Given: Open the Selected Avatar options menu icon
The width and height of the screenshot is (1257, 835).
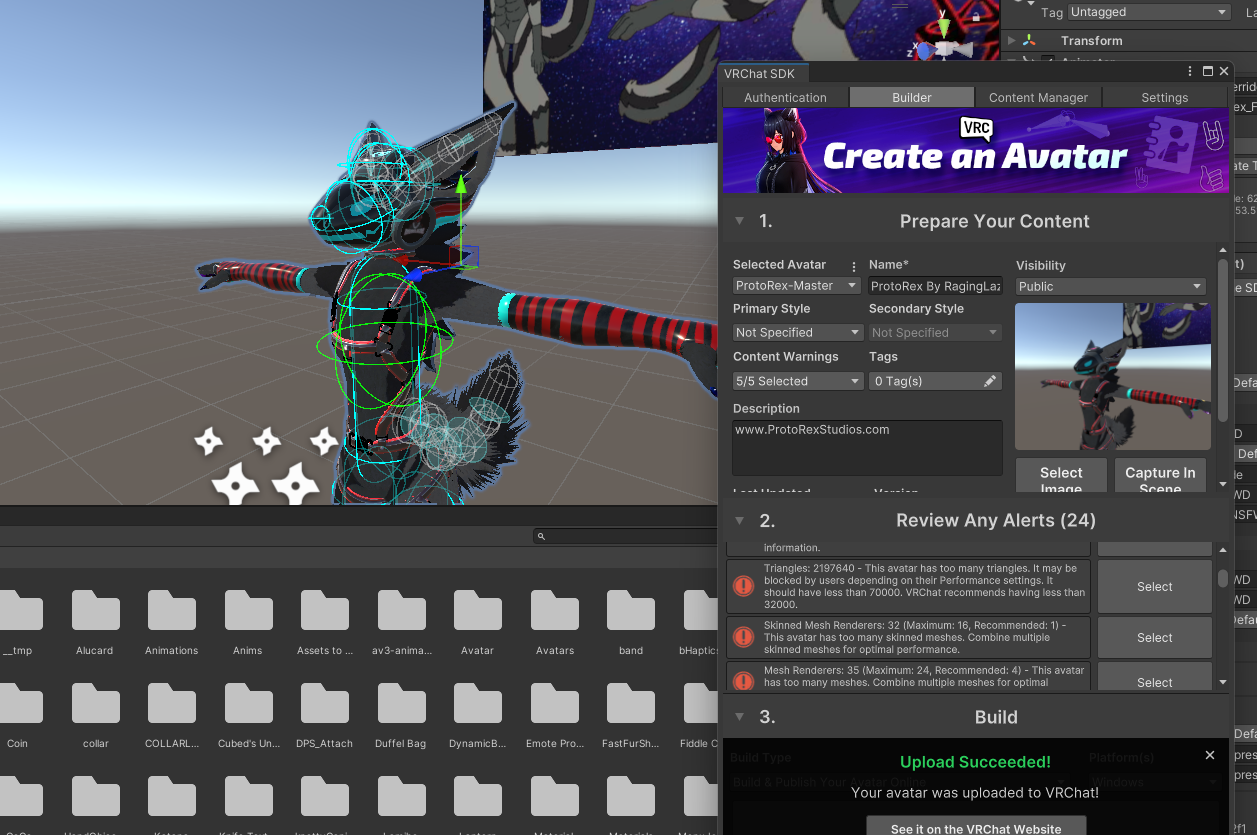Looking at the screenshot, I should (x=854, y=266).
